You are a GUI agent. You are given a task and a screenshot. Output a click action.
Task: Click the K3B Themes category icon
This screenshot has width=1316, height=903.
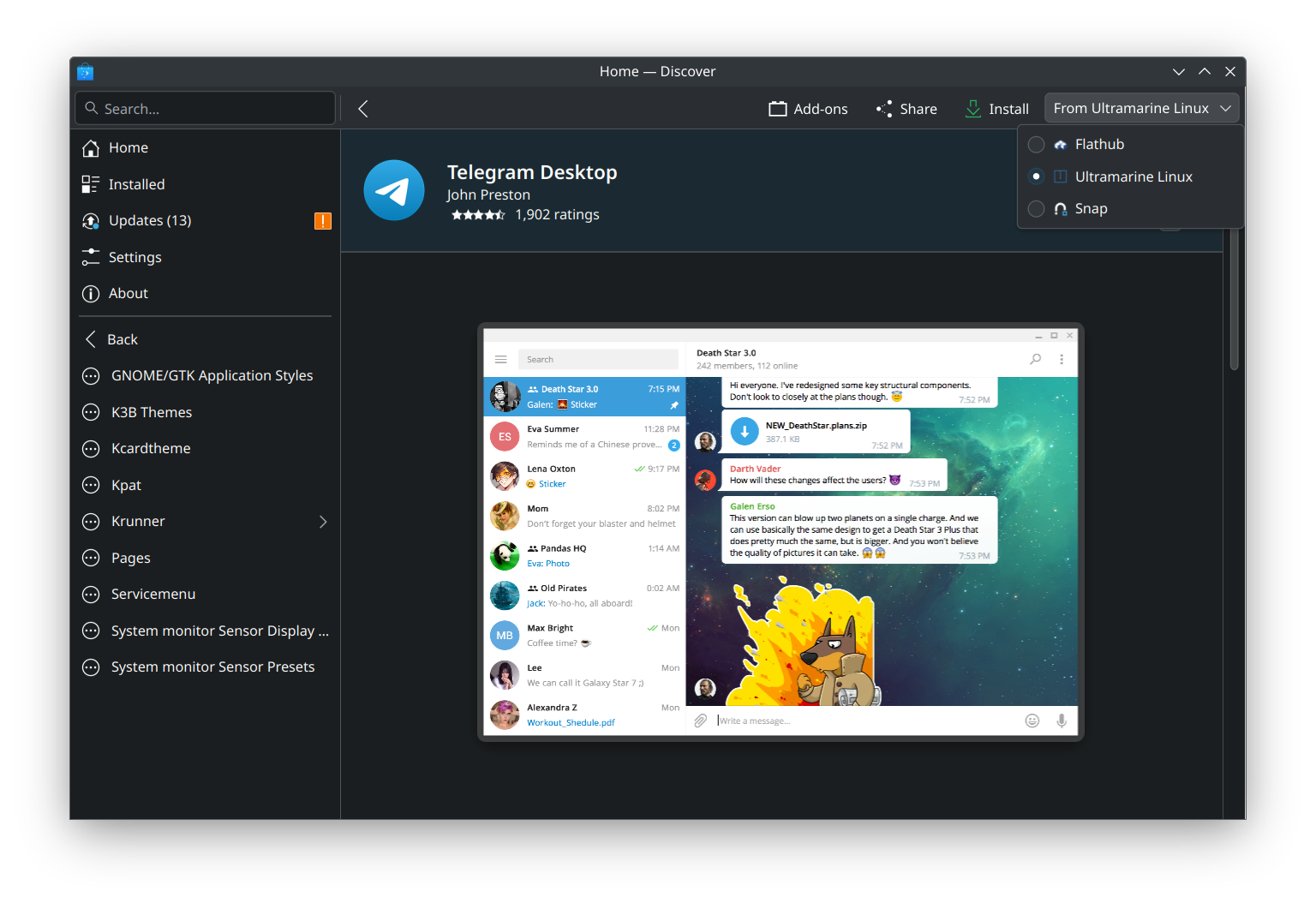[x=91, y=412]
